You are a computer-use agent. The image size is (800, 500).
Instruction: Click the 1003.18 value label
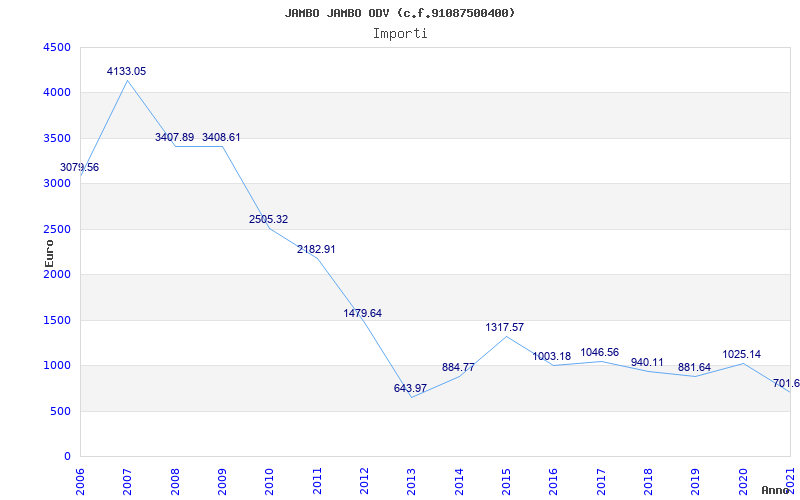(551, 356)
